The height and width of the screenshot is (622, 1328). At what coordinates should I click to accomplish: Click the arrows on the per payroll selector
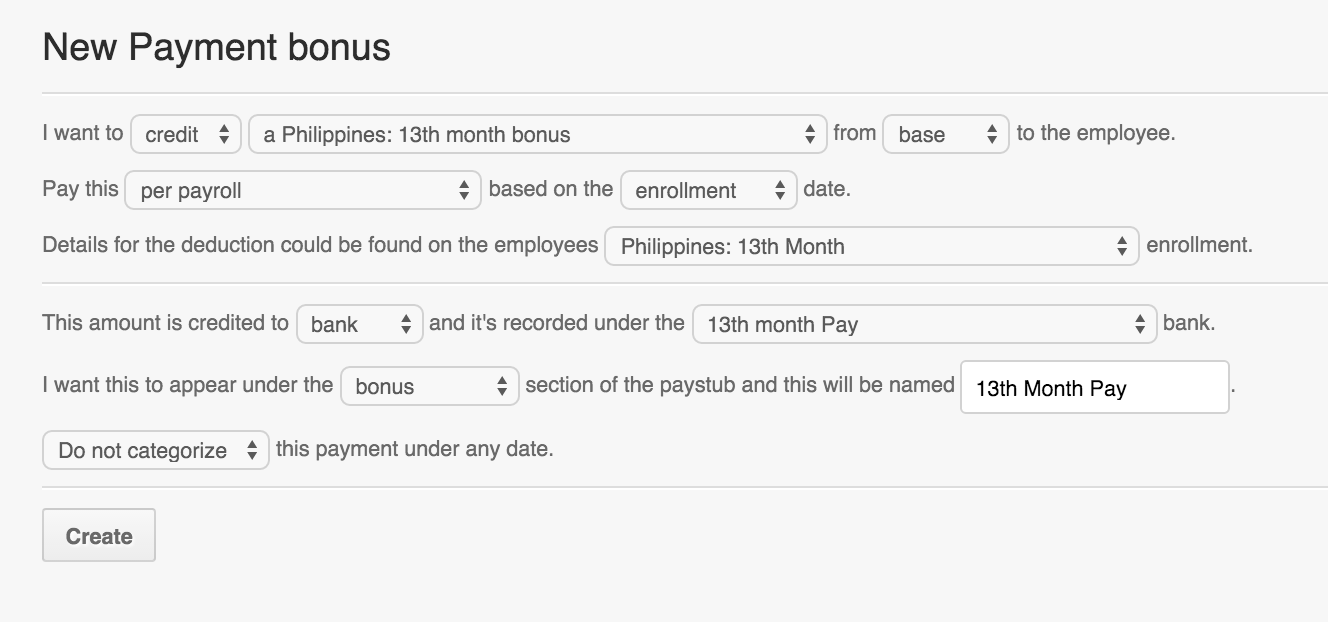pos(464,190)
